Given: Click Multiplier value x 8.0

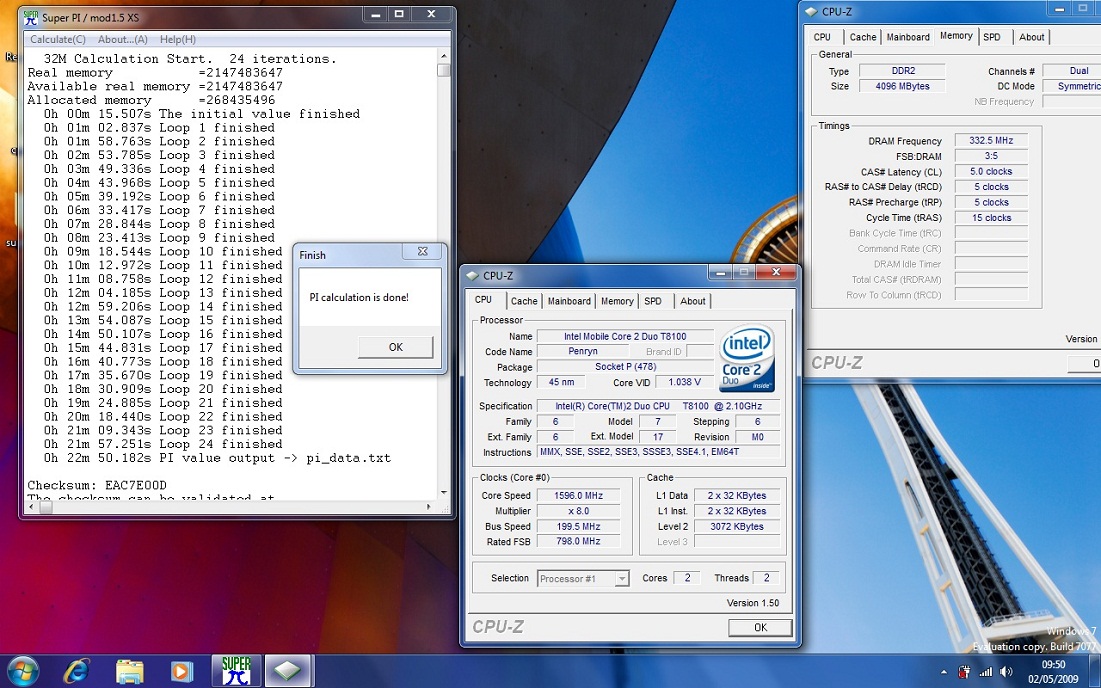Looking at the screenshot, I should (579, 511).
